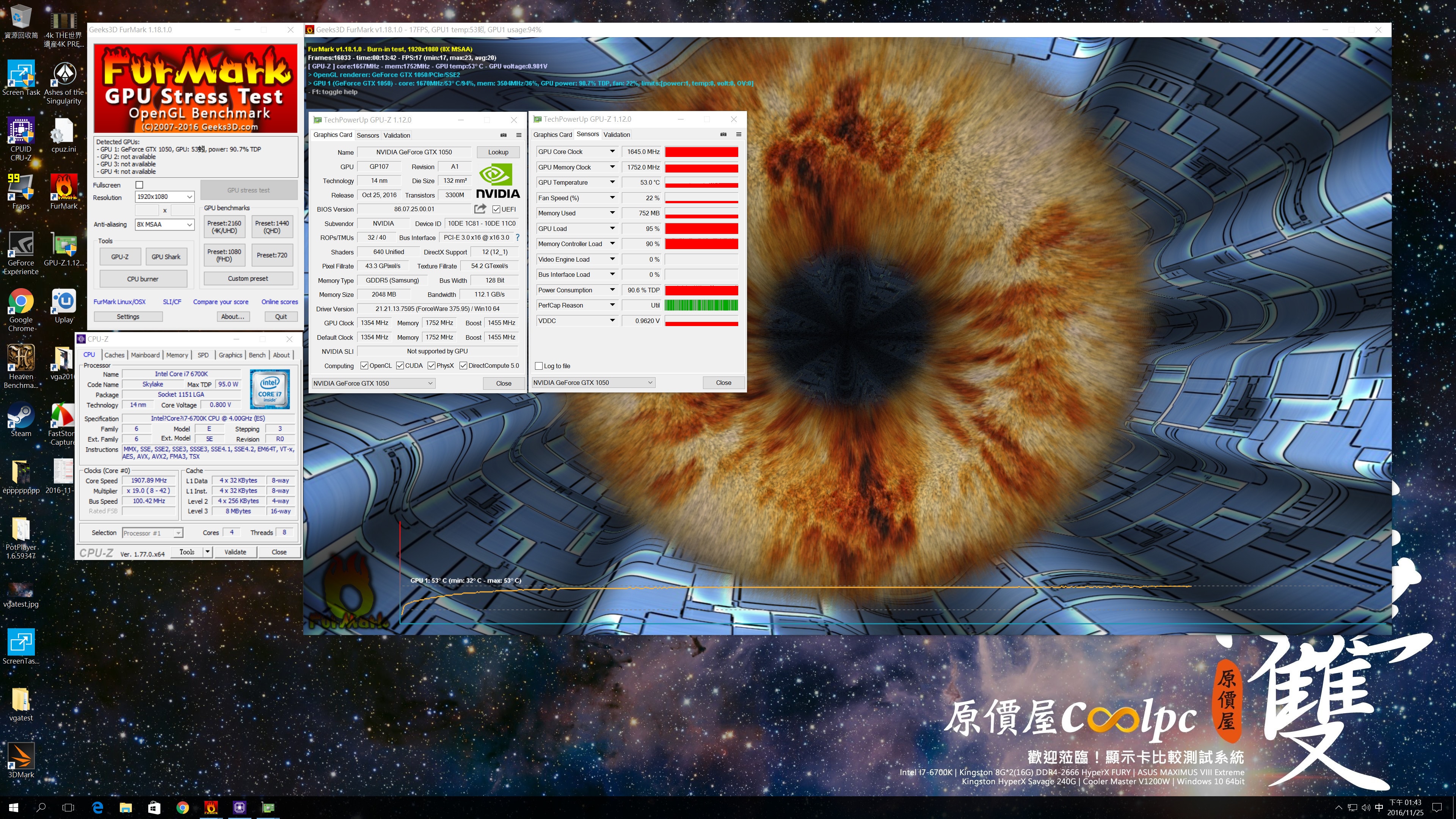Switch to the Memory tab in CPU-Z

click(177, 355)
